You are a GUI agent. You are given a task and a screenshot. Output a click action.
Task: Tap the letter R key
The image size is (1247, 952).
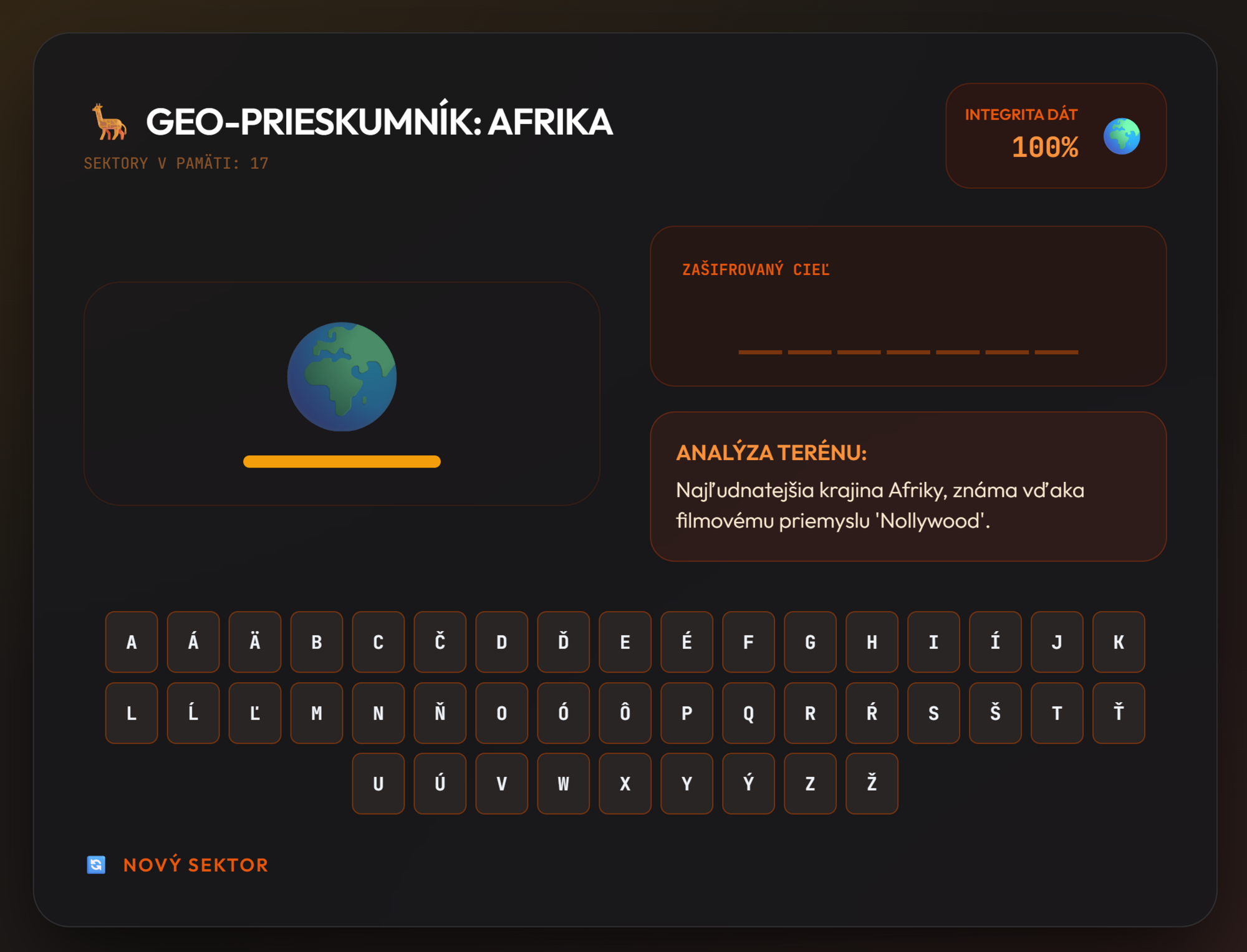[810, 713]
